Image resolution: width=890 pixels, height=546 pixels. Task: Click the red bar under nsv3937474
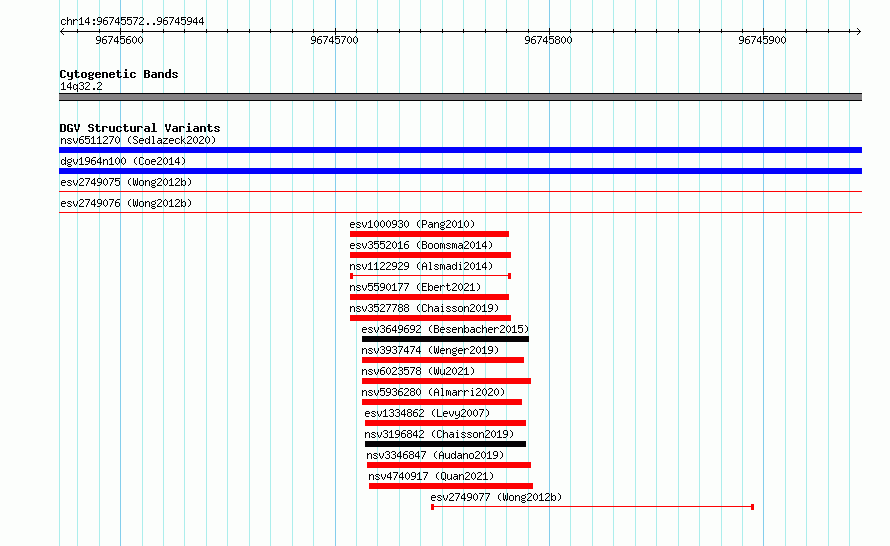coord(443,360)
